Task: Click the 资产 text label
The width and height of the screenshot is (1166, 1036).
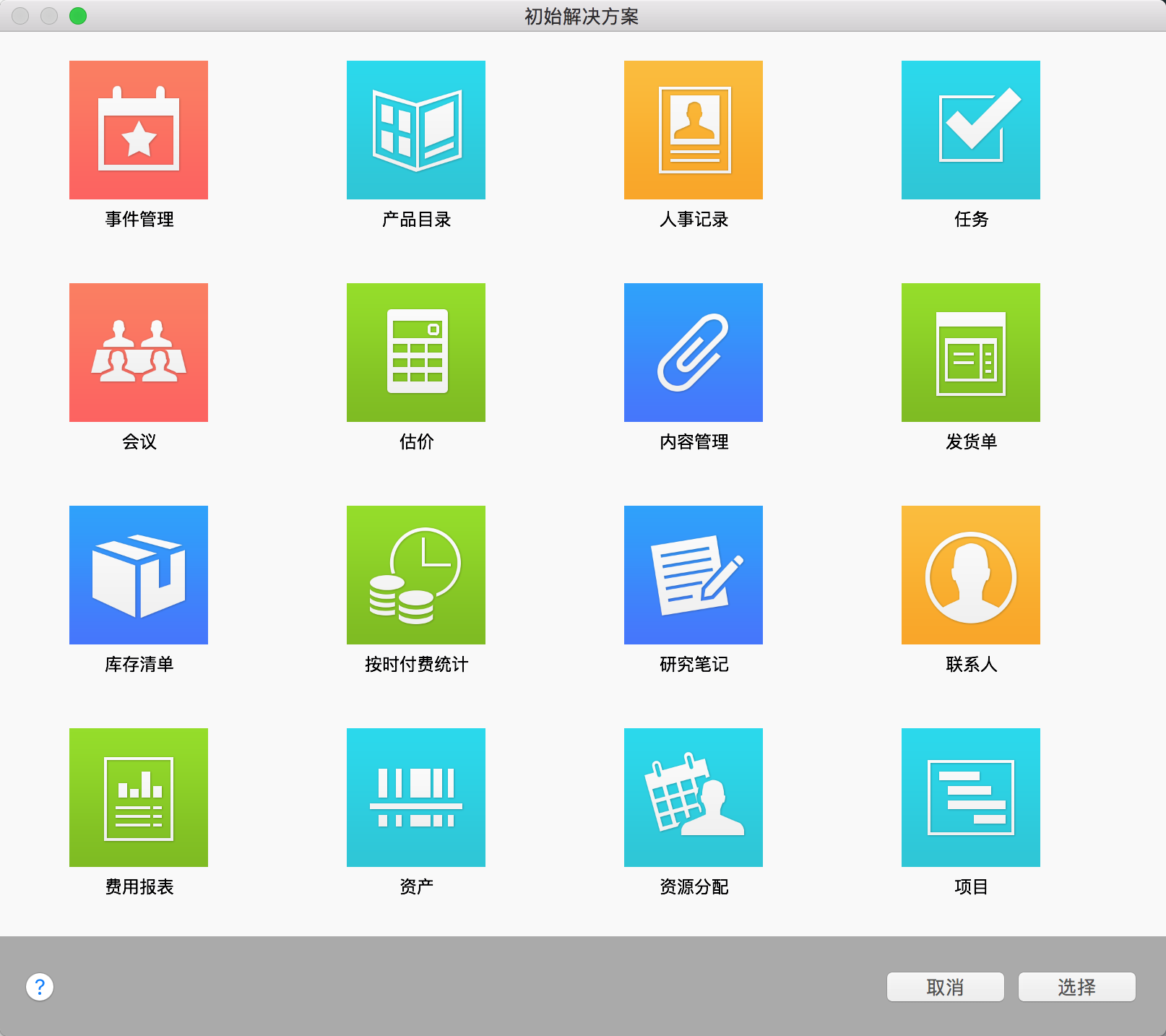Action: coord(417,886)
